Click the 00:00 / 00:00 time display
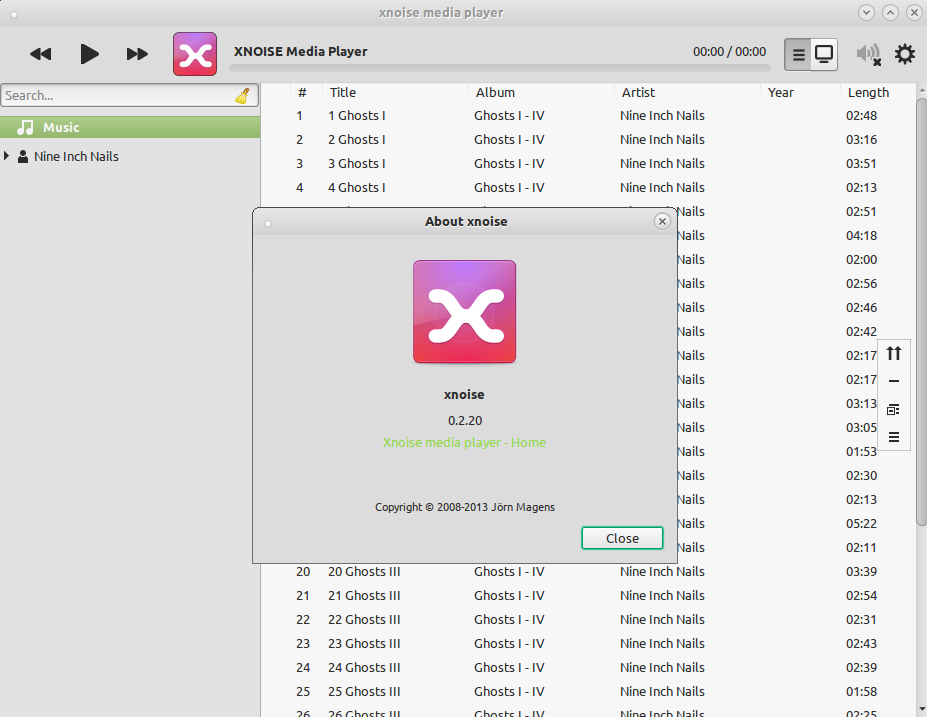The height and width of the screenshot is (717, 927). point(730,51)
